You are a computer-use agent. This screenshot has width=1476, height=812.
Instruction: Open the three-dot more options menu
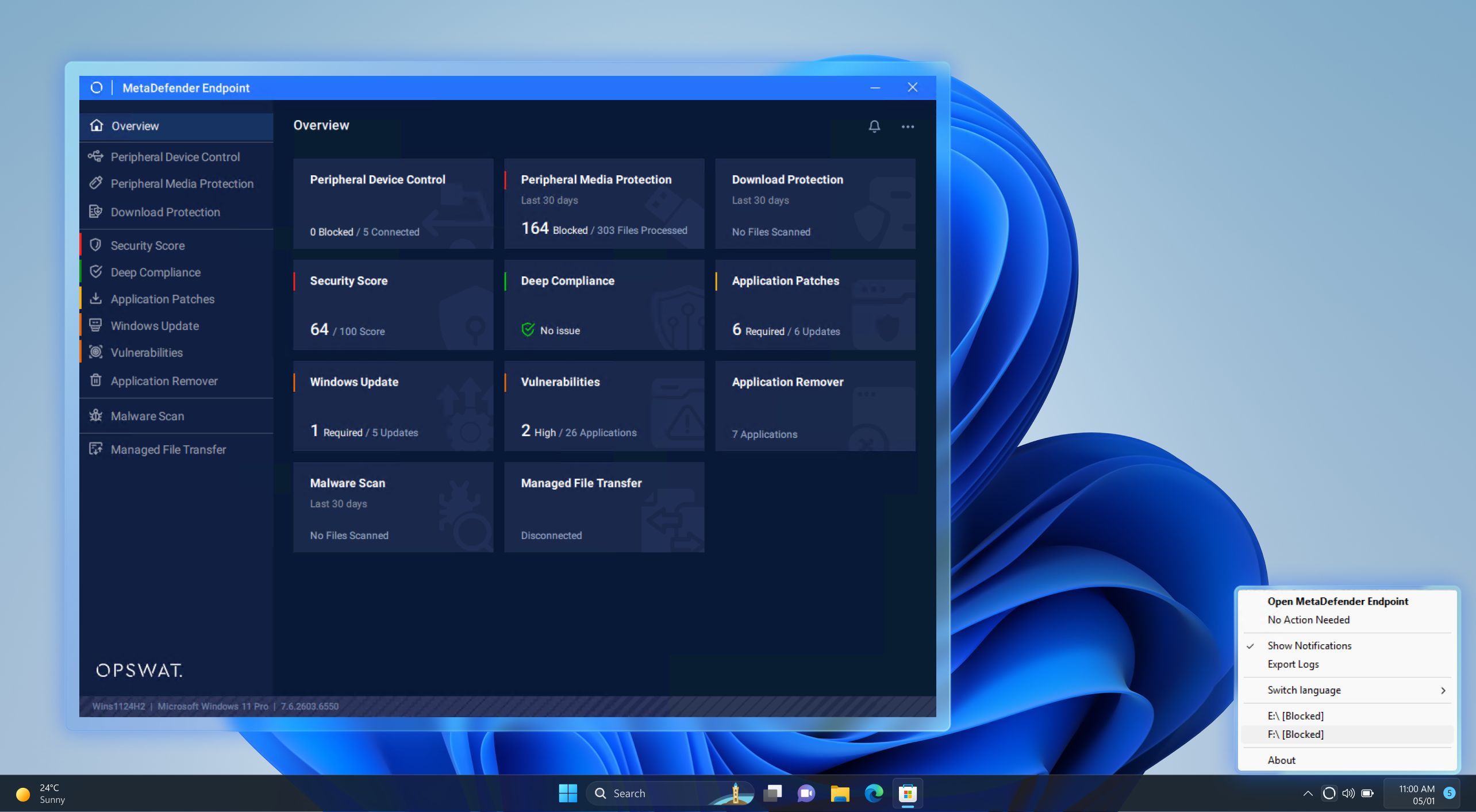coord(908,126)
